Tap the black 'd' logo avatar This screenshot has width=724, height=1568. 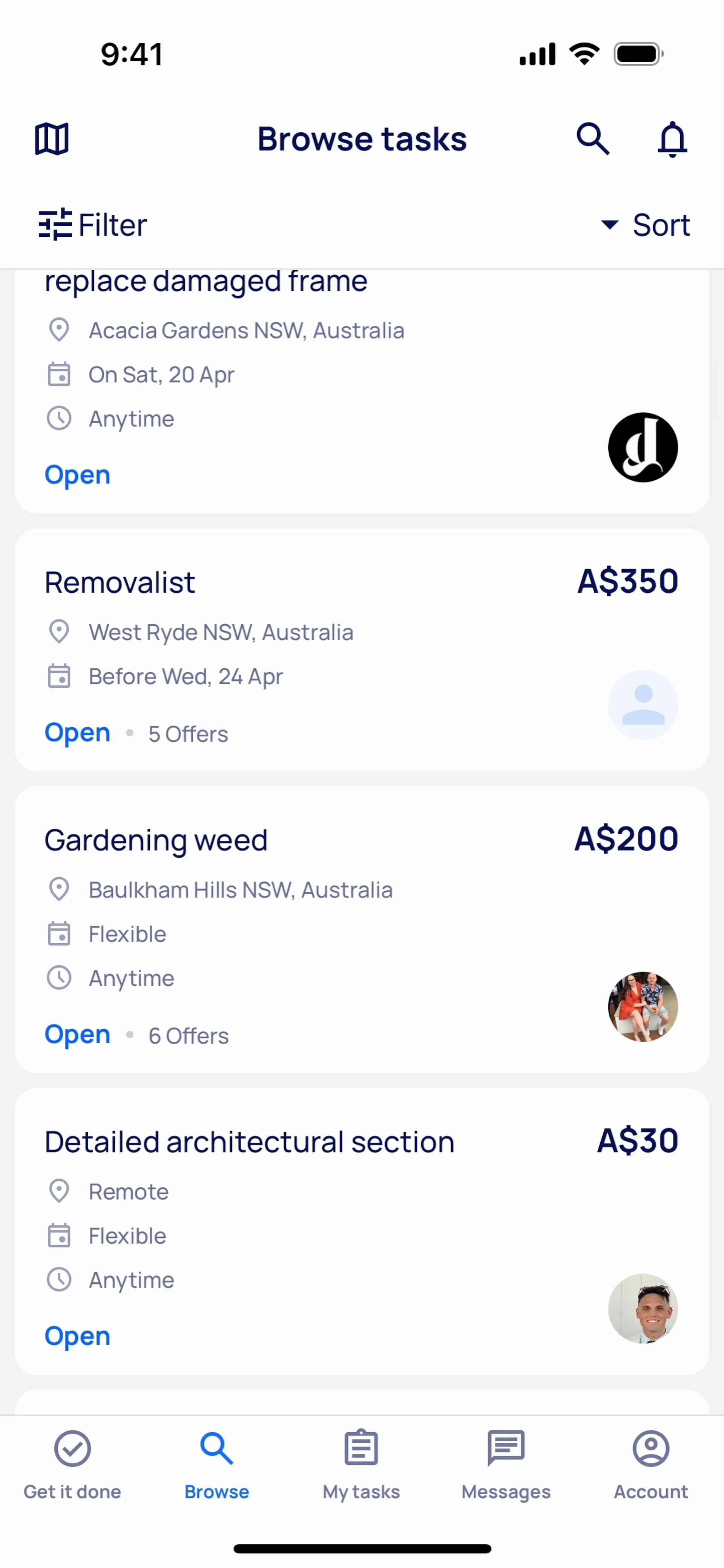(x=643, y=448)
